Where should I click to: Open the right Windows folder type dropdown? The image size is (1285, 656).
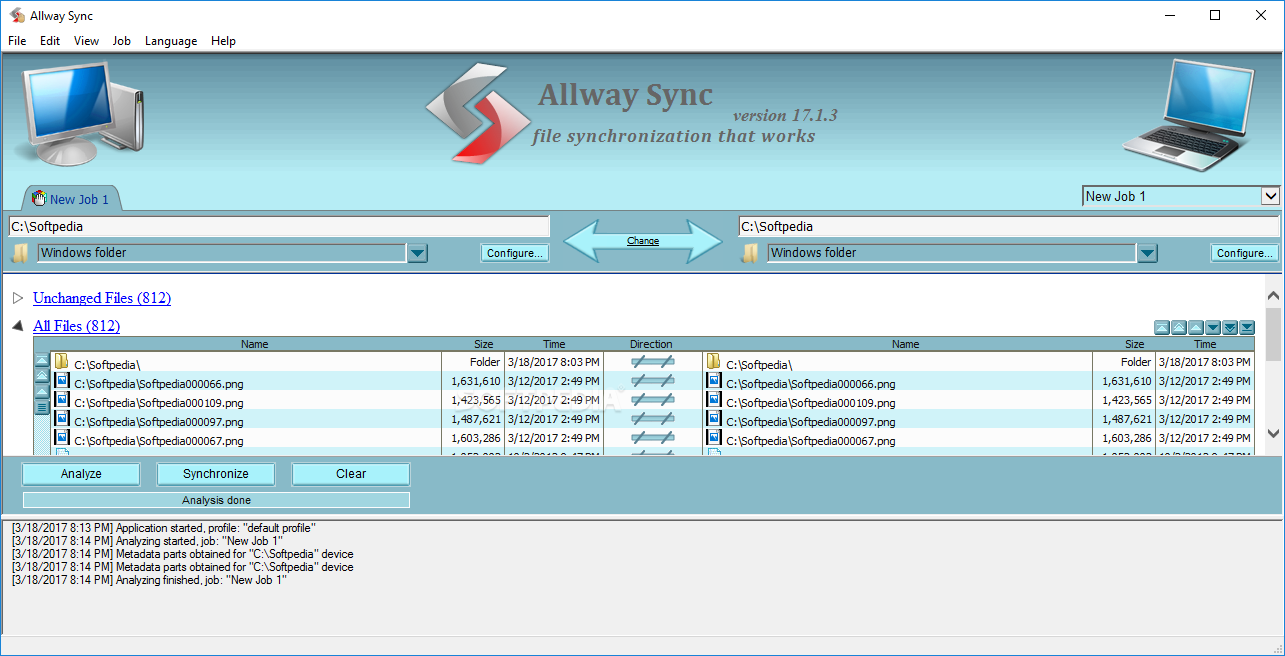pyautogui.click(x=1147, y=253)
